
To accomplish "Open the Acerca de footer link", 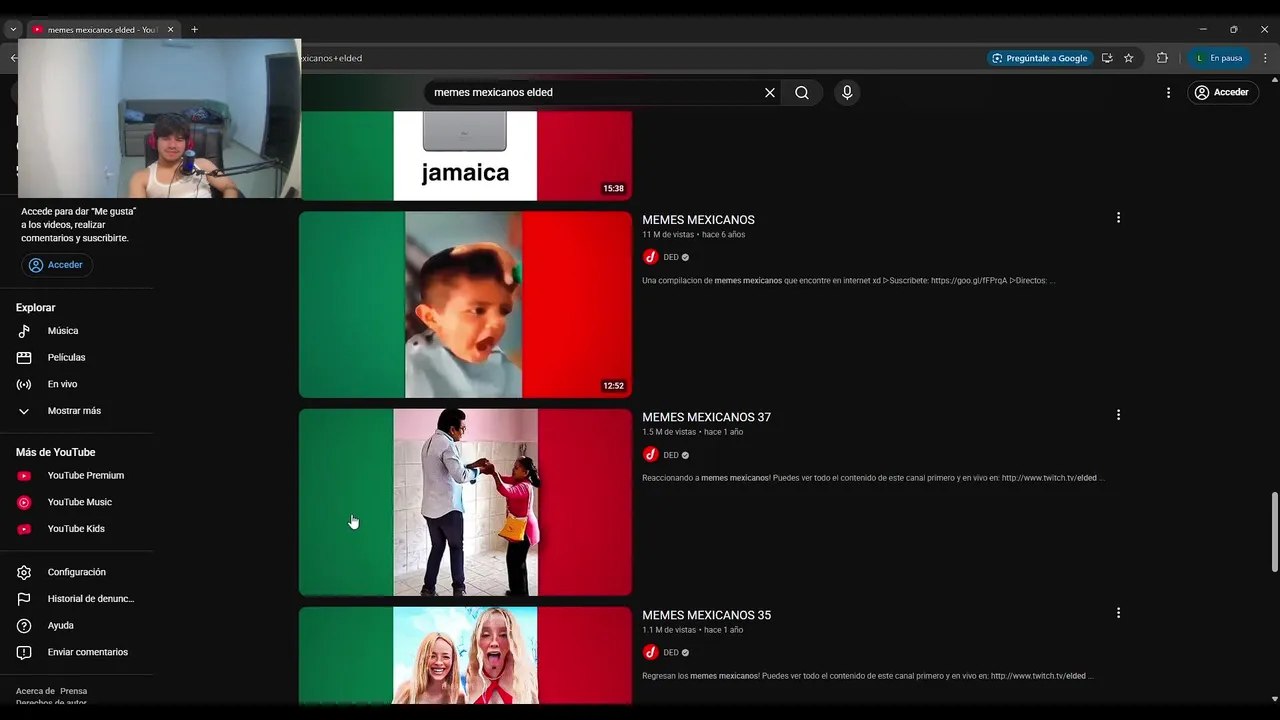I will [x=34, y=691].
